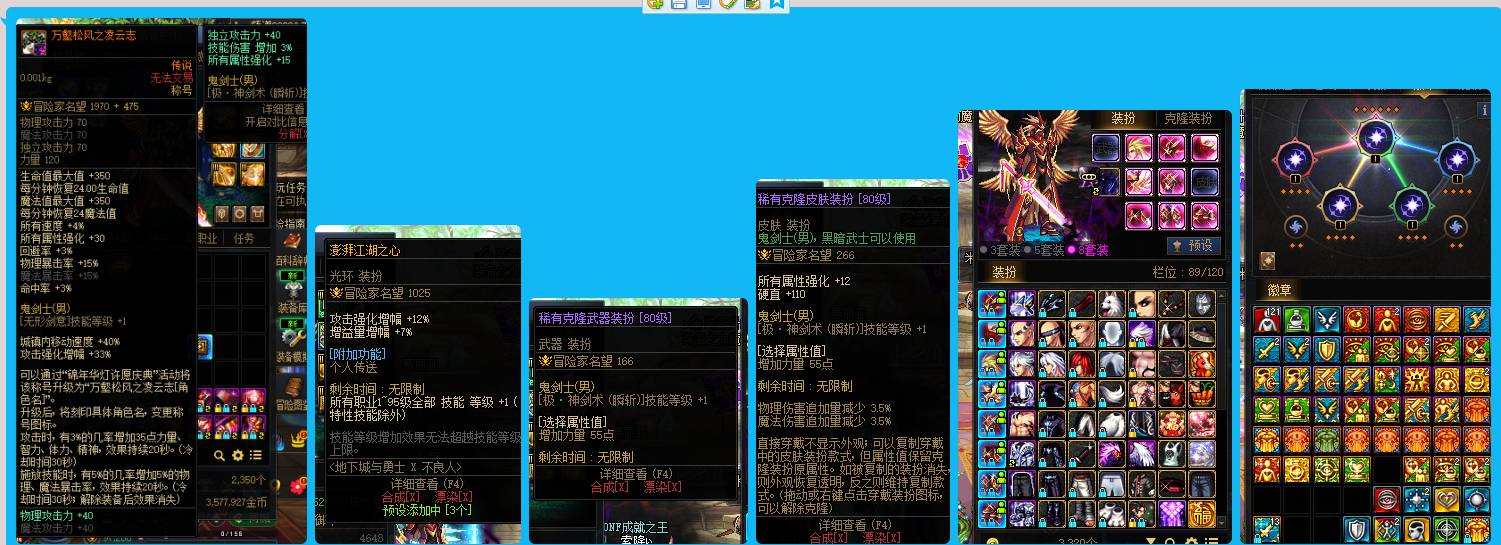Select the white wolf head avatar item

tap(1113, 303)
